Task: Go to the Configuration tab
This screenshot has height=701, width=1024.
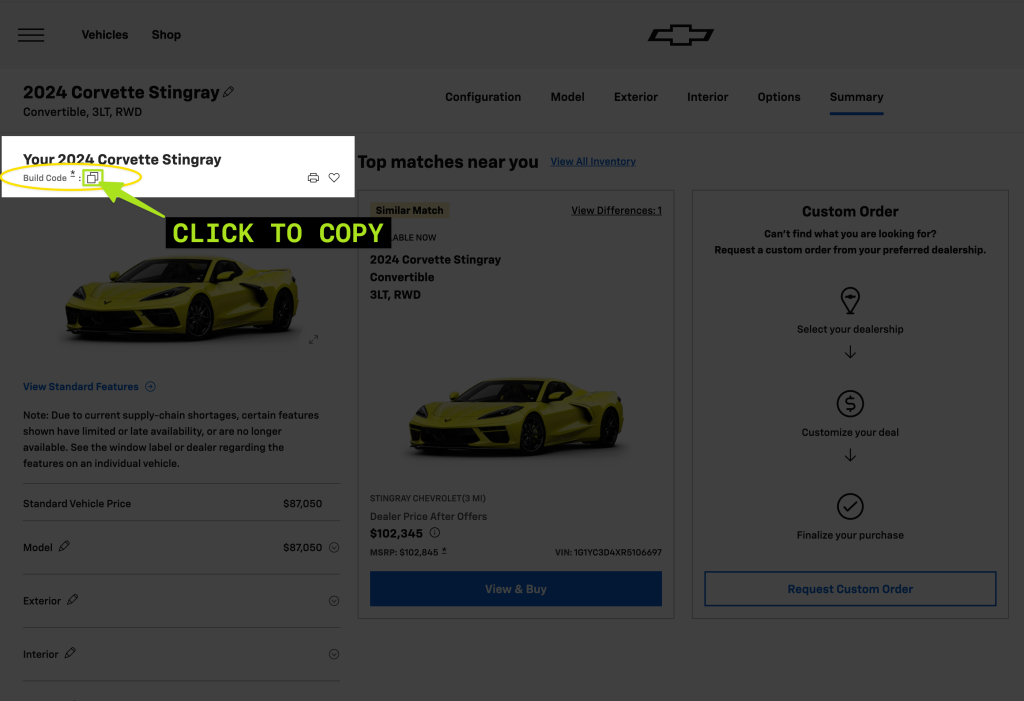Action: (483, 97)
